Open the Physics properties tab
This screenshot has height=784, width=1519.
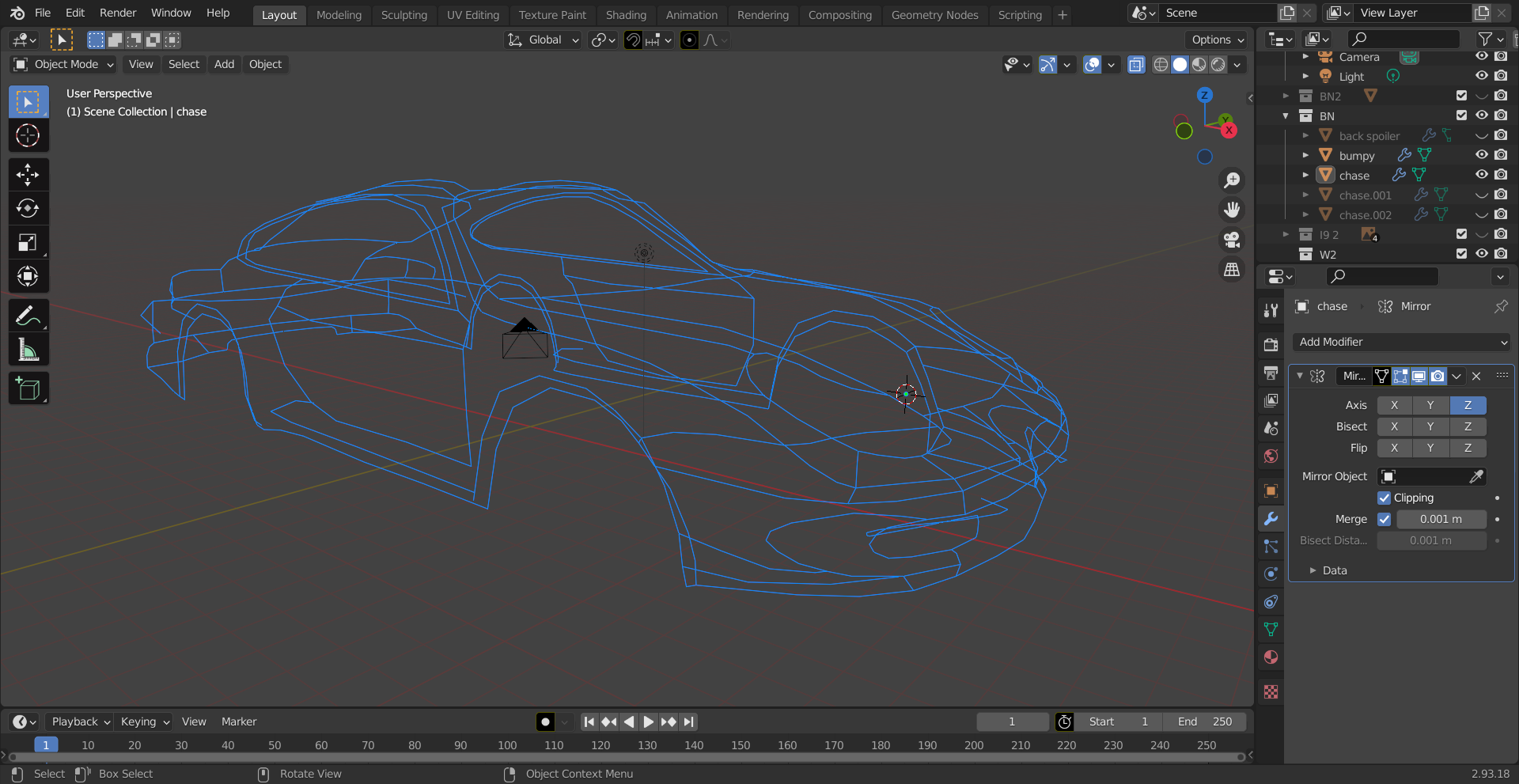(x=1271, y=574)
